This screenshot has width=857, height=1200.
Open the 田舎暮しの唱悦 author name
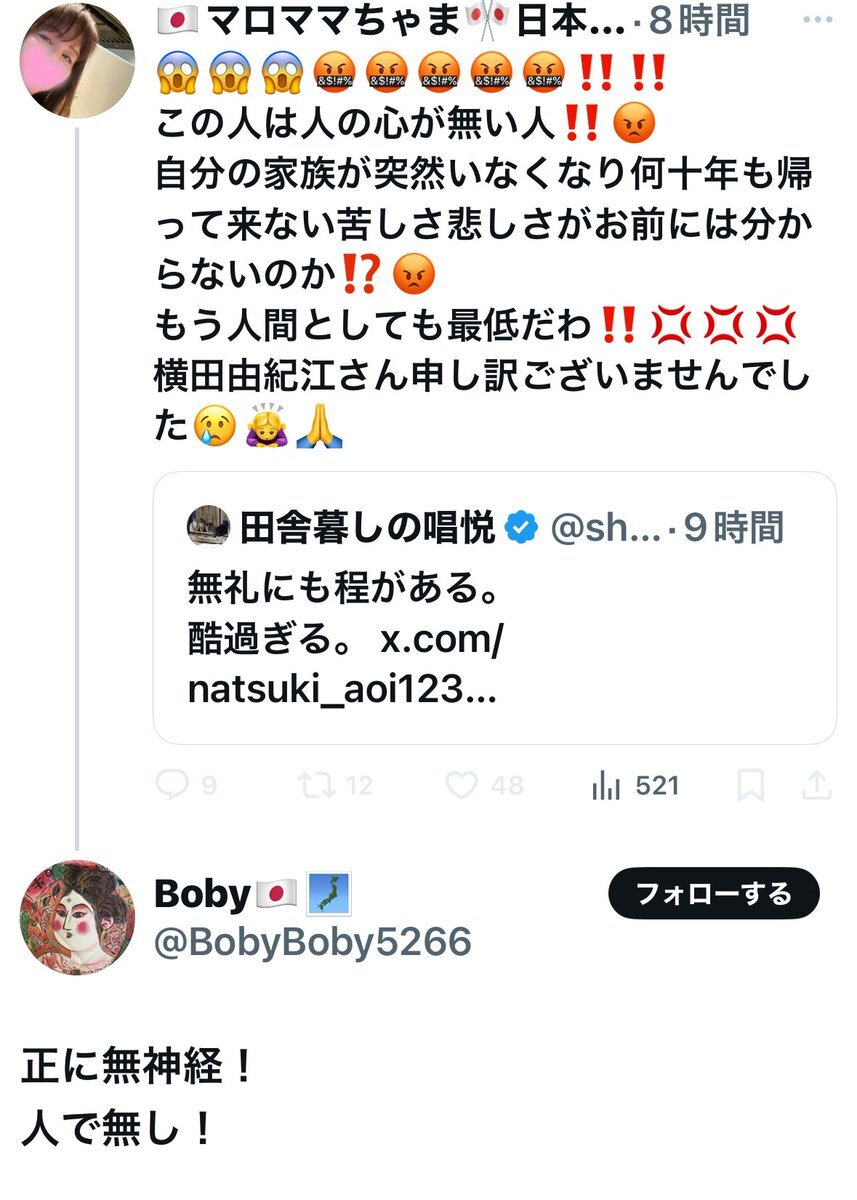[x=367, y=528]
